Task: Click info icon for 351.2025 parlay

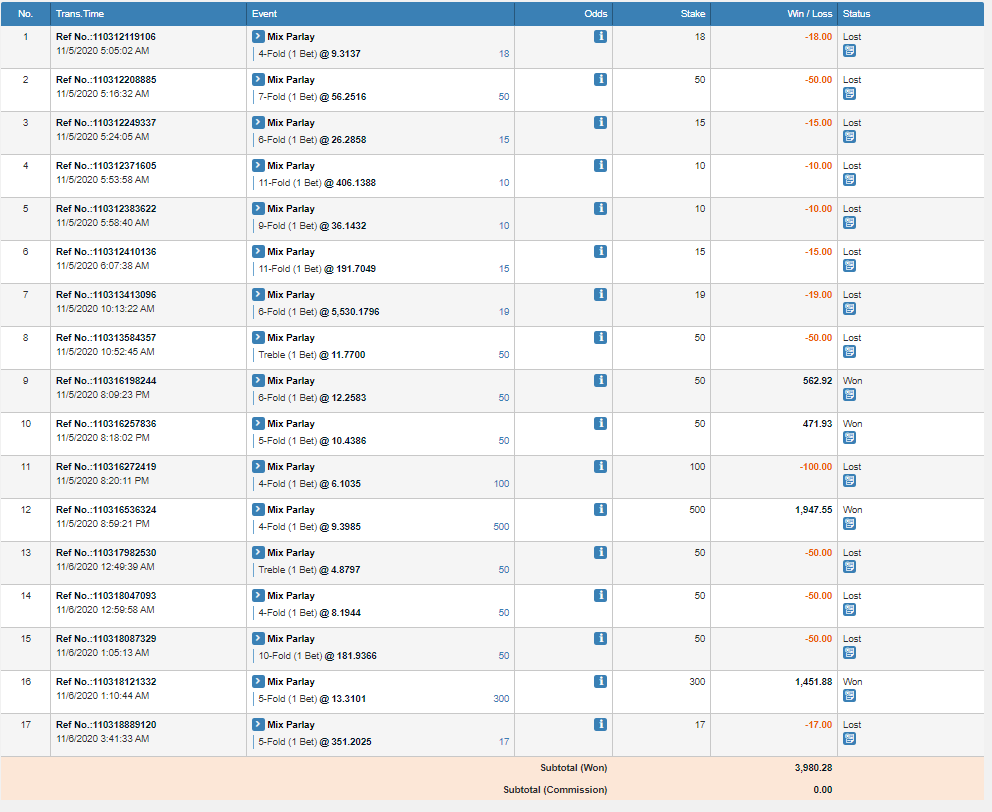Action: pos(600,725)
